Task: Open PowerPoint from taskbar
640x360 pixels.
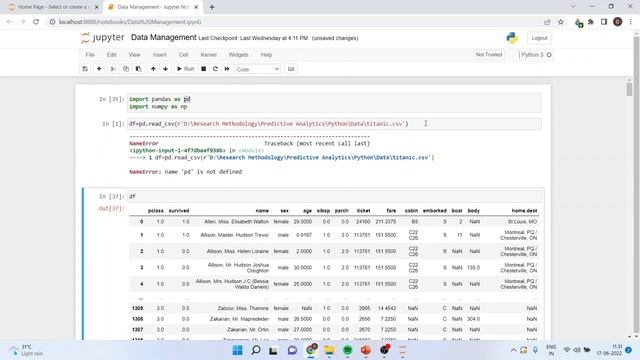Action: point(365,350)
